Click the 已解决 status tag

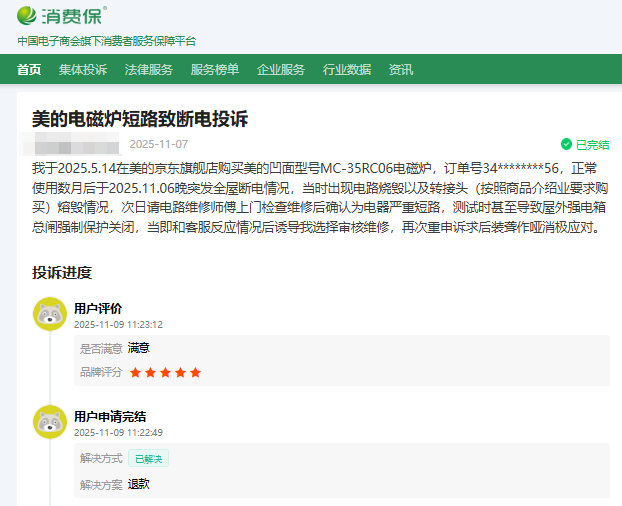tap(148, 458)
